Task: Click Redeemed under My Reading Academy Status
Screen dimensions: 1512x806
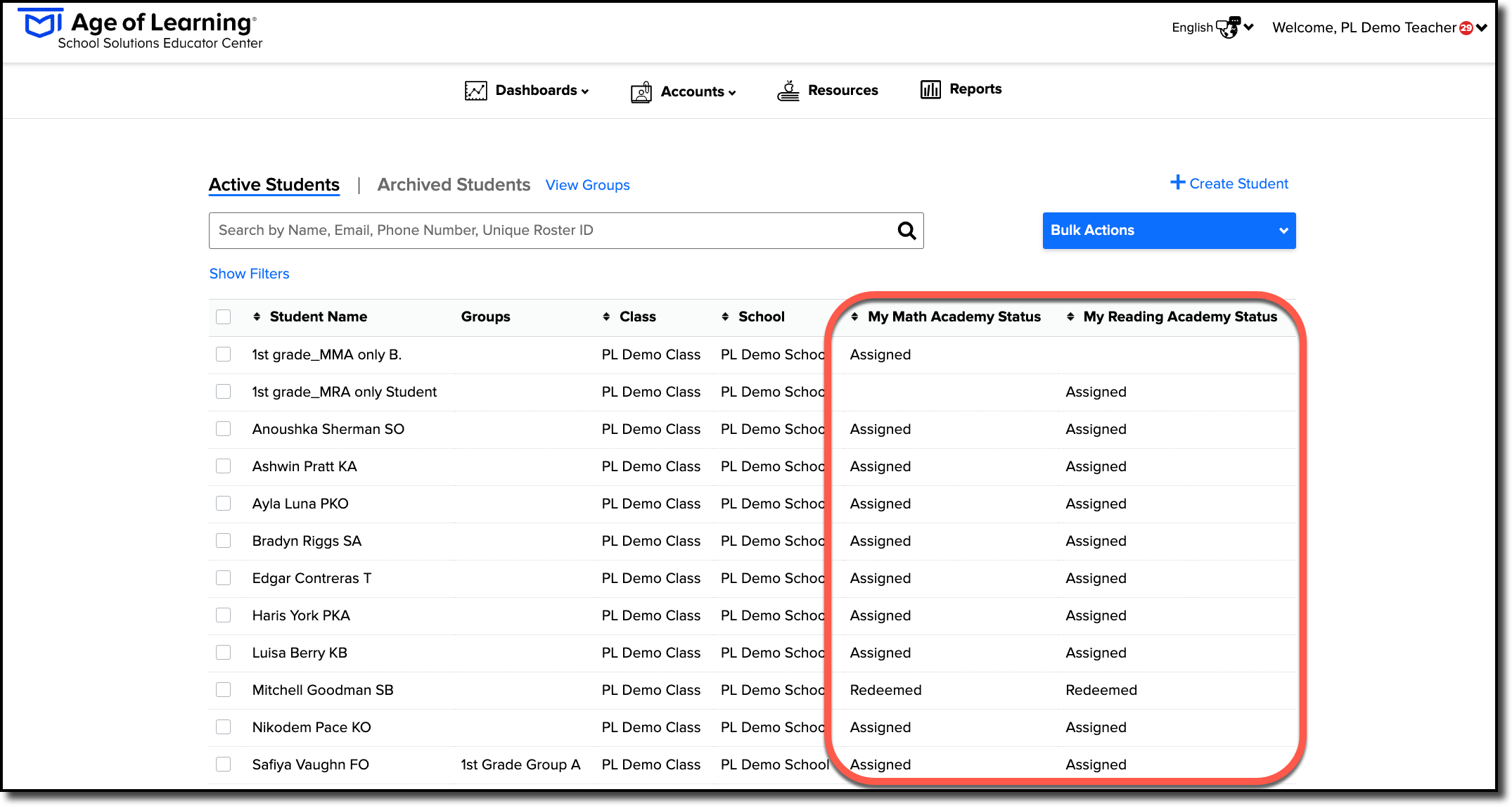Action: [1101, 691]
